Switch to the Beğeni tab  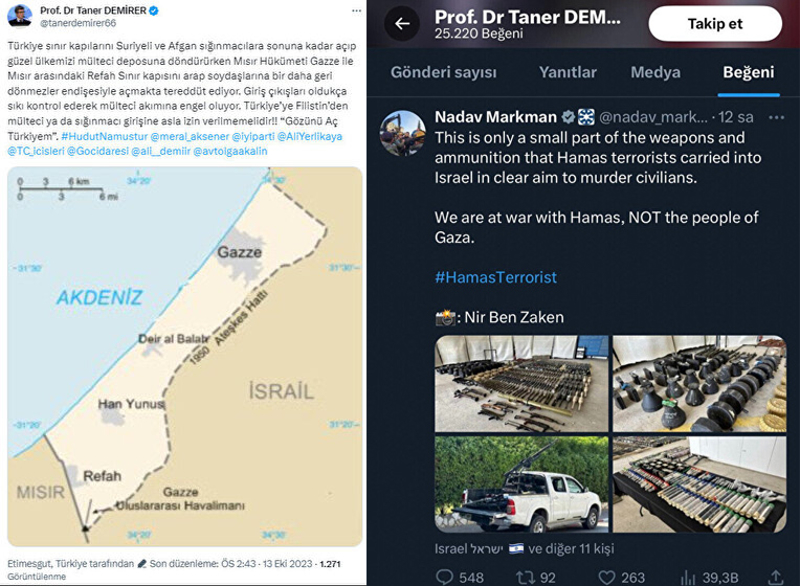pos(748,72)
